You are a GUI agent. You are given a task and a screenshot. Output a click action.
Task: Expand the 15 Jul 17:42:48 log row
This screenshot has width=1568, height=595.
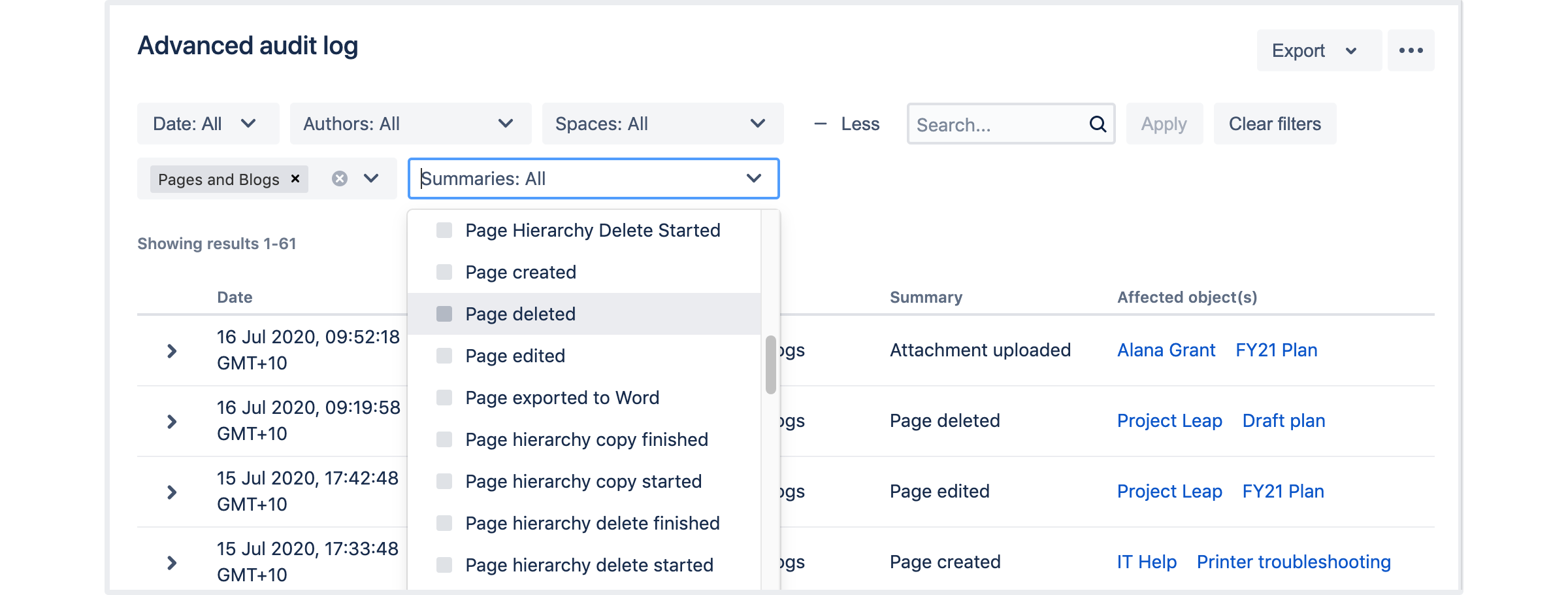[172, 492]
